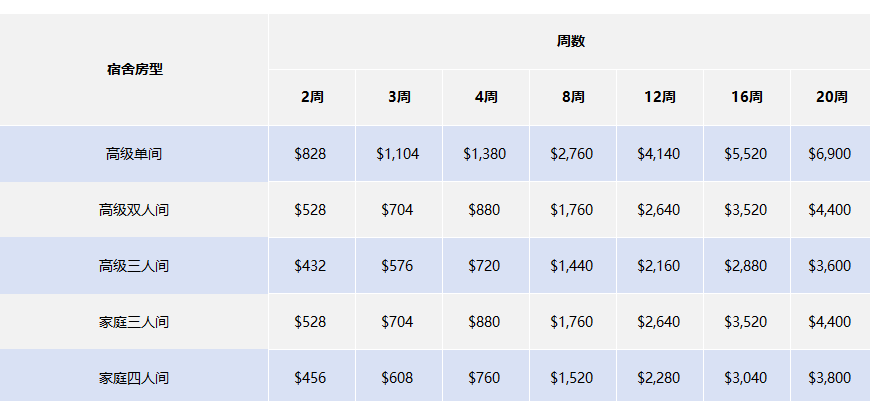
Task: Select the 2周 column header
Action: (x=311, y=98)
